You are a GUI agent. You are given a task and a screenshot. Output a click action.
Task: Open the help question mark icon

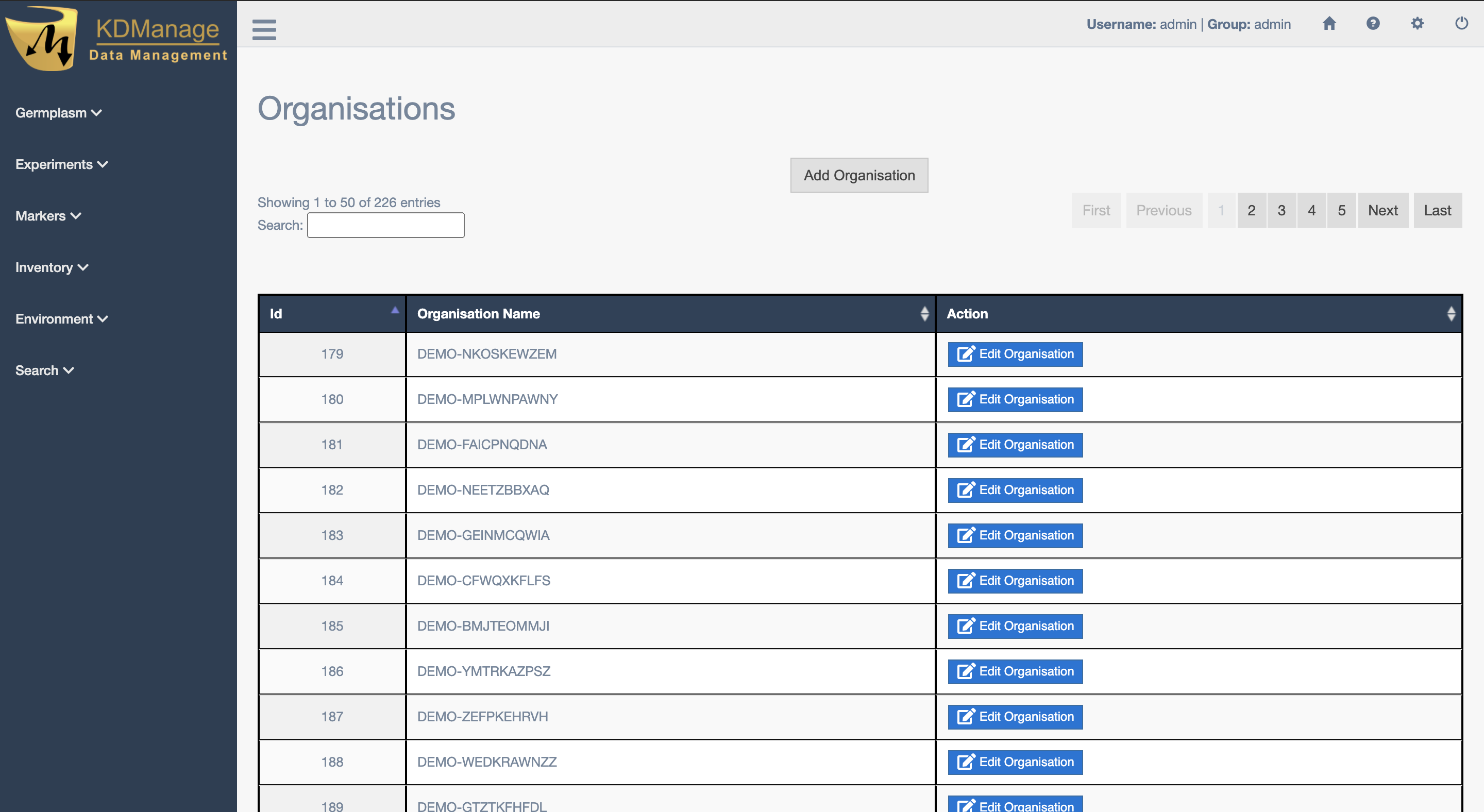(x=1373, y=24)
